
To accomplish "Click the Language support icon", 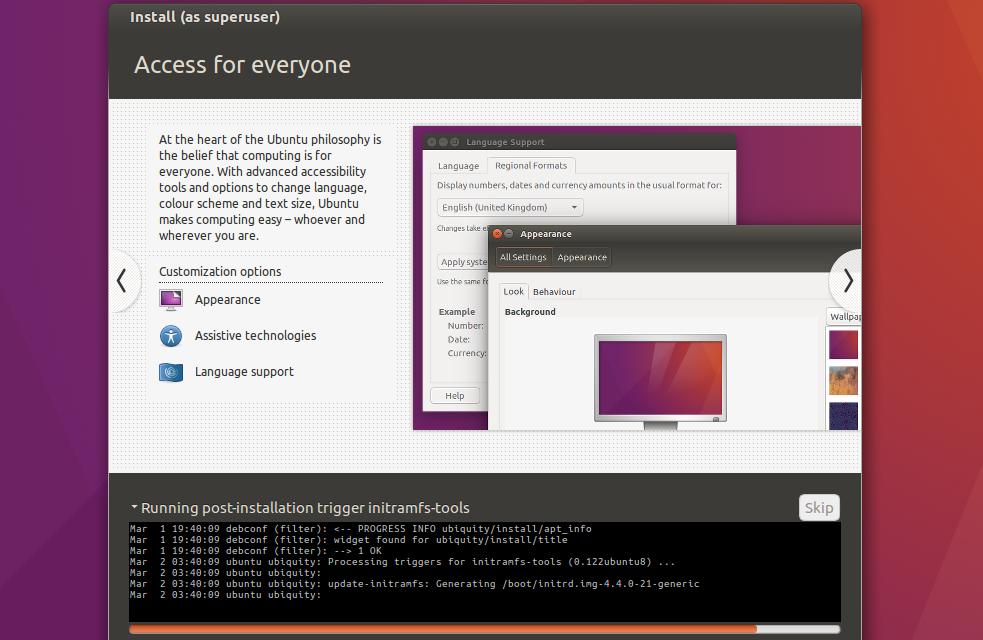I will coord(171,372).
